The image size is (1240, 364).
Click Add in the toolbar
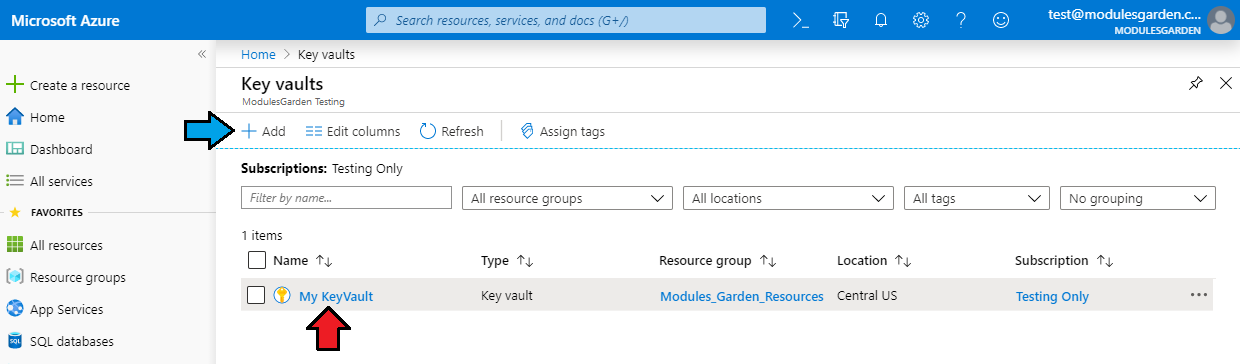263,131
